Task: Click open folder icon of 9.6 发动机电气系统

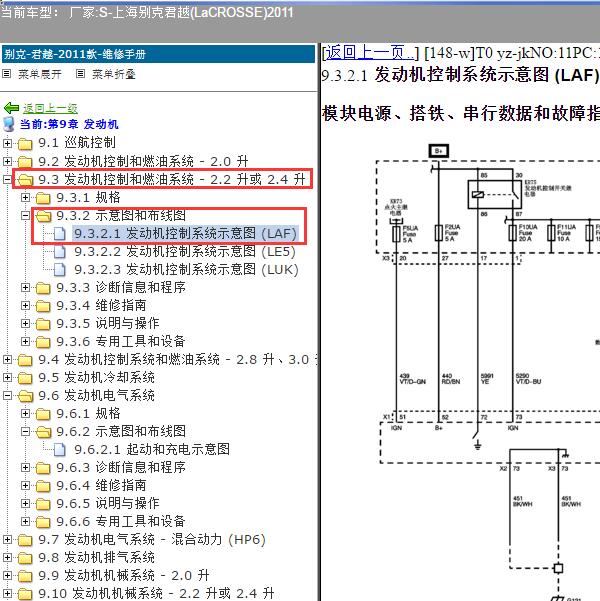Action: (x=25, y=396)
